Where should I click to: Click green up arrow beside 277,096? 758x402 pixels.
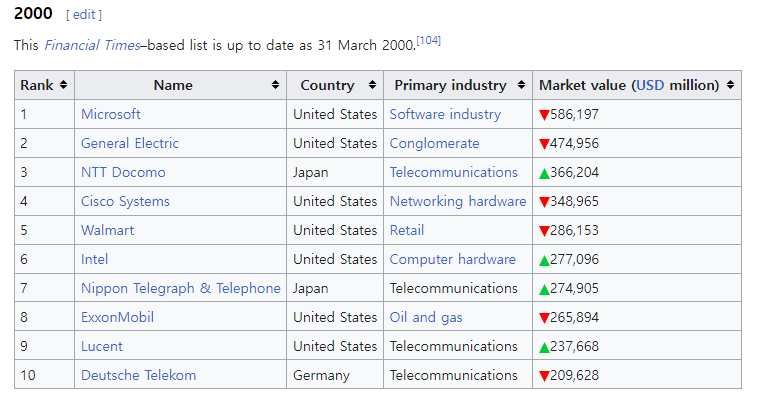(544, 260)
